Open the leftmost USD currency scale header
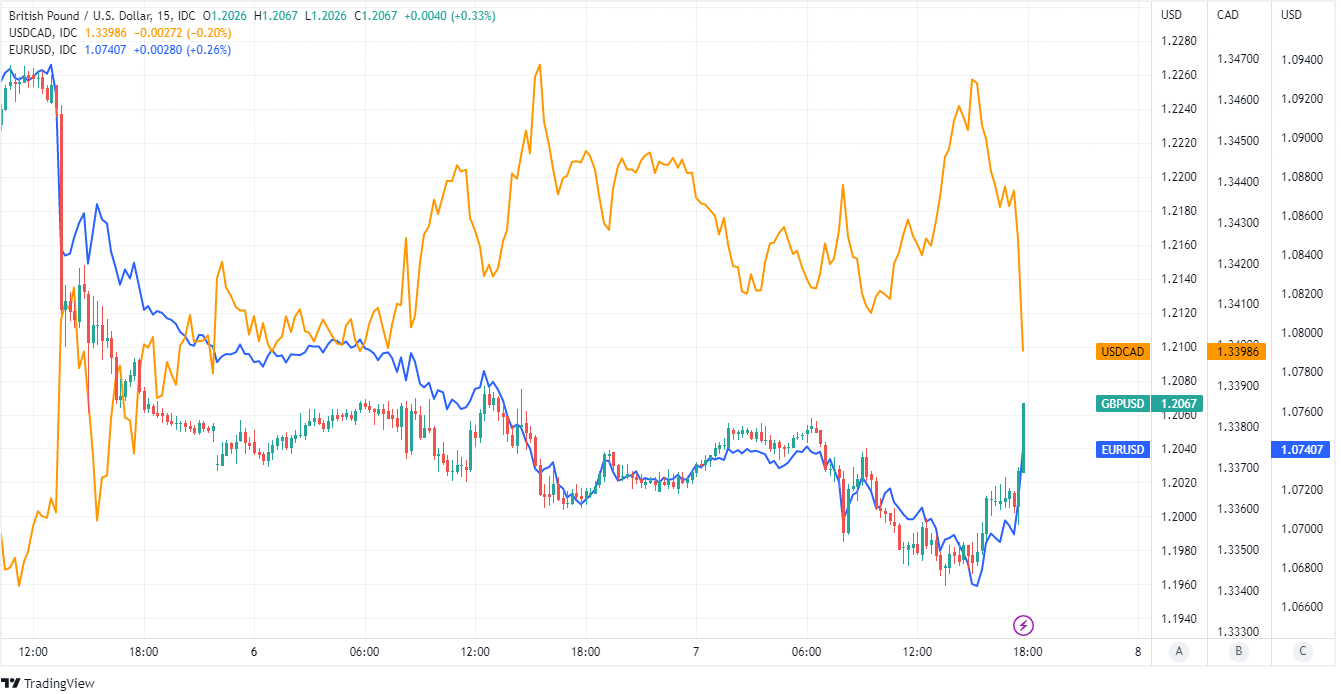1341x694 pixels. pyautogui.click(x=1171, y=14)
